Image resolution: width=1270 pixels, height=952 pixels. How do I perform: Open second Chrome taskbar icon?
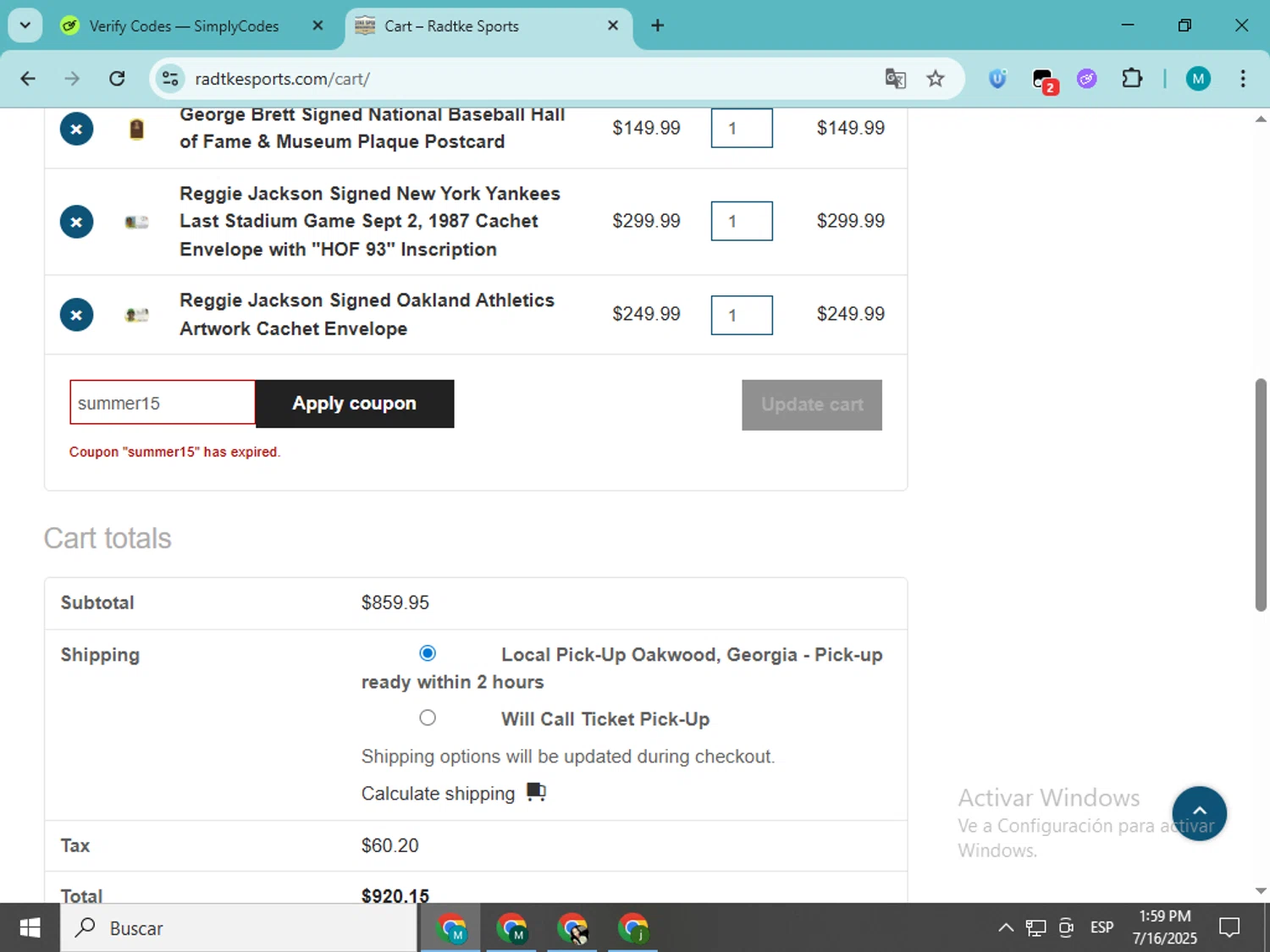[x=512, y=928]
